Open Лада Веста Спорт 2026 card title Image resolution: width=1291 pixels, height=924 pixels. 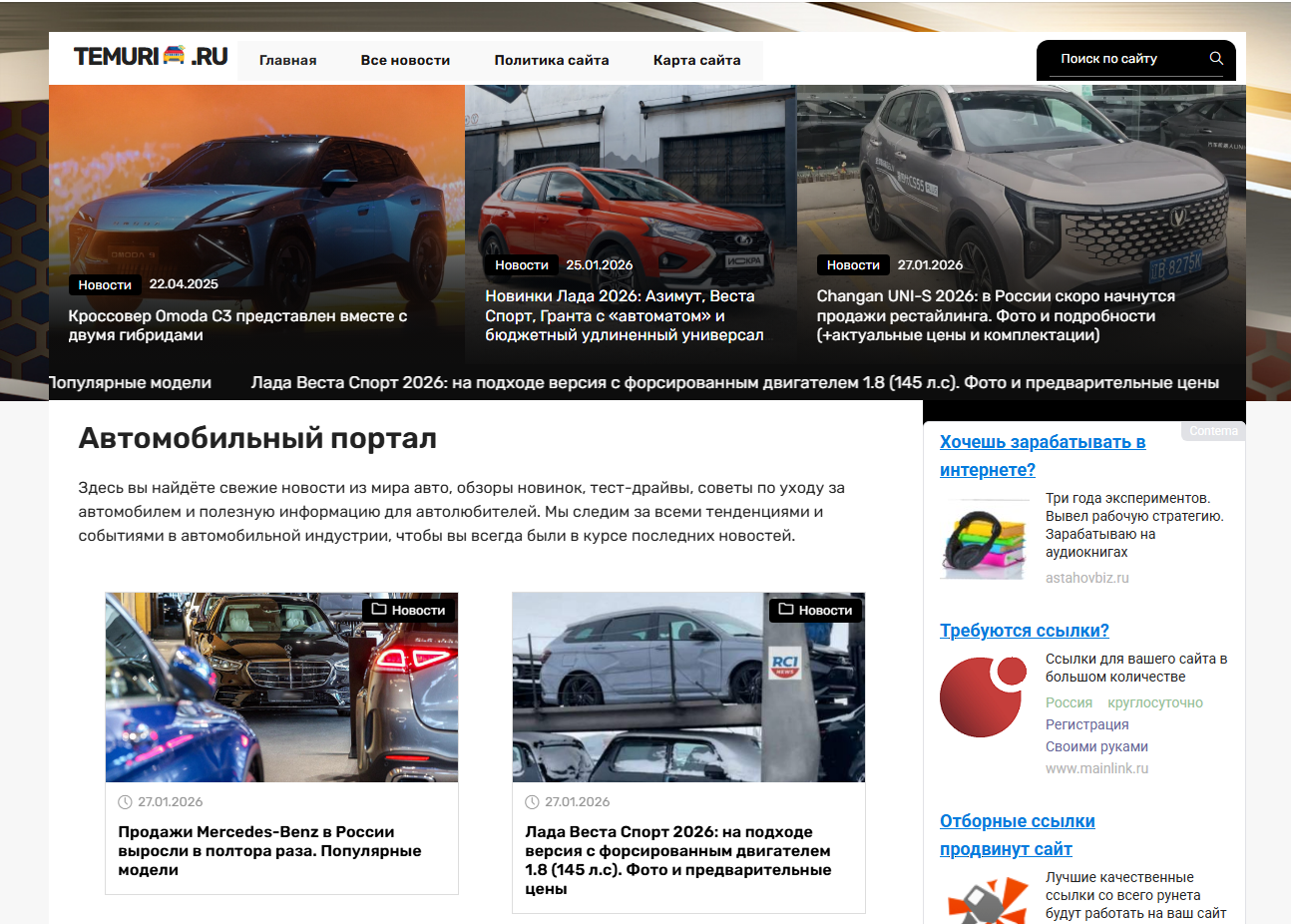click(x=678, y=860)
